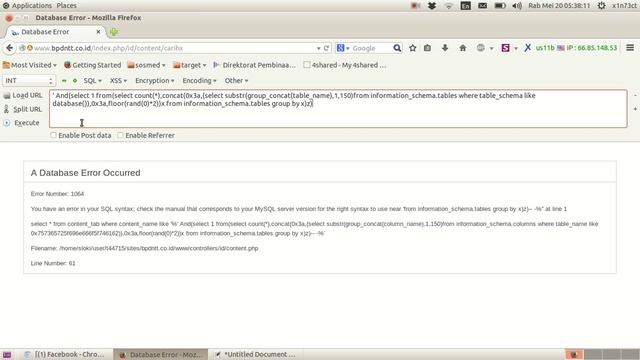Click the Filename path line text

[x=144, y=248]
